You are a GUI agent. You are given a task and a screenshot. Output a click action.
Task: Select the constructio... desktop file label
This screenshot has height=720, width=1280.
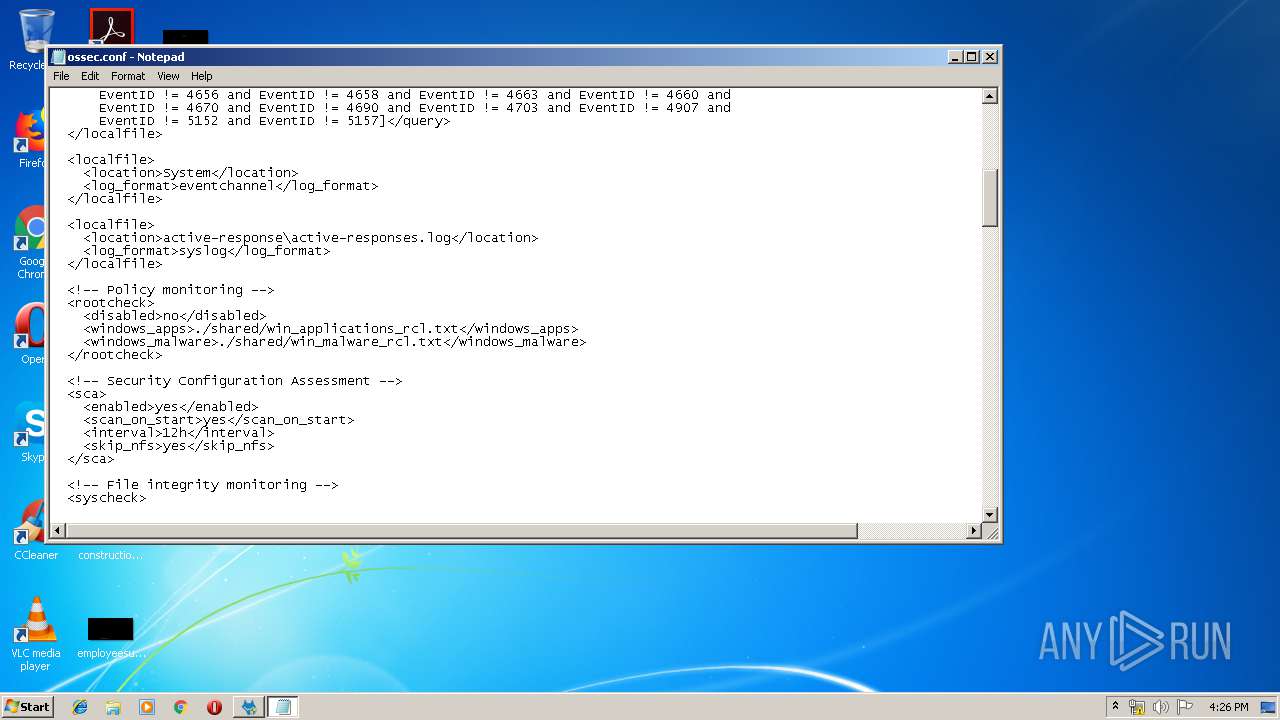pos(110,555)
